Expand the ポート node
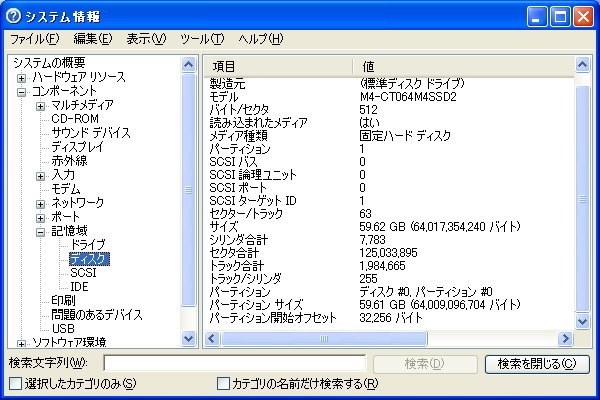The image size is (600, 400). [x=41, y=218]
